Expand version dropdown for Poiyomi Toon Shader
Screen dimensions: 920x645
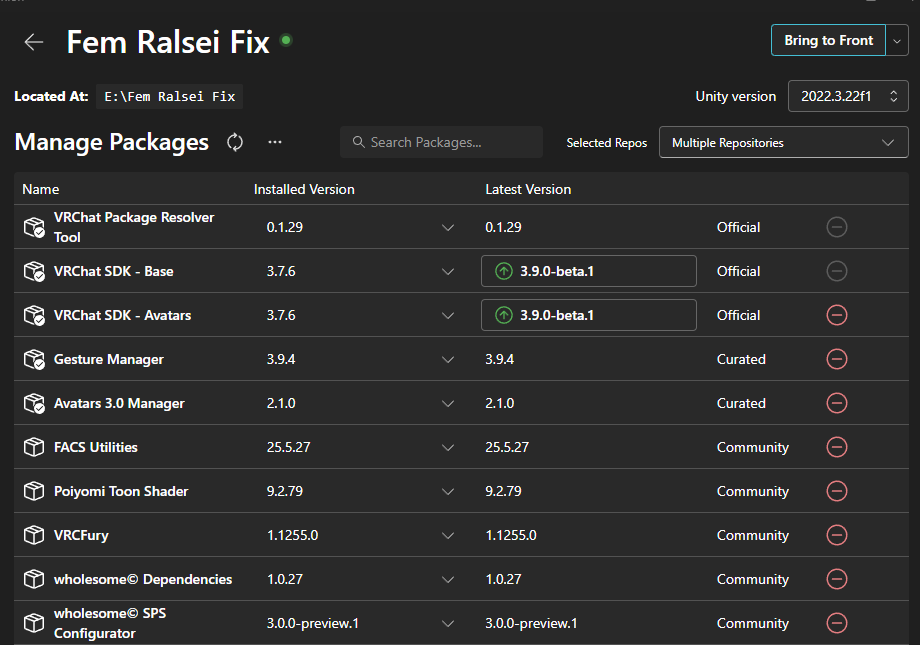click(448, 492)
